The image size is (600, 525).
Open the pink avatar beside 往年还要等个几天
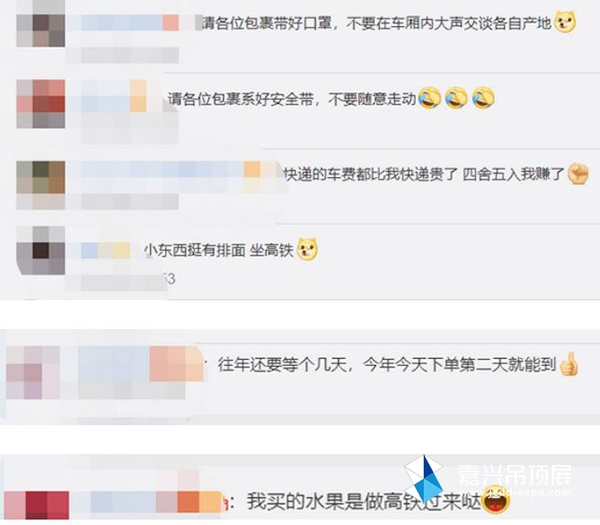33,372
